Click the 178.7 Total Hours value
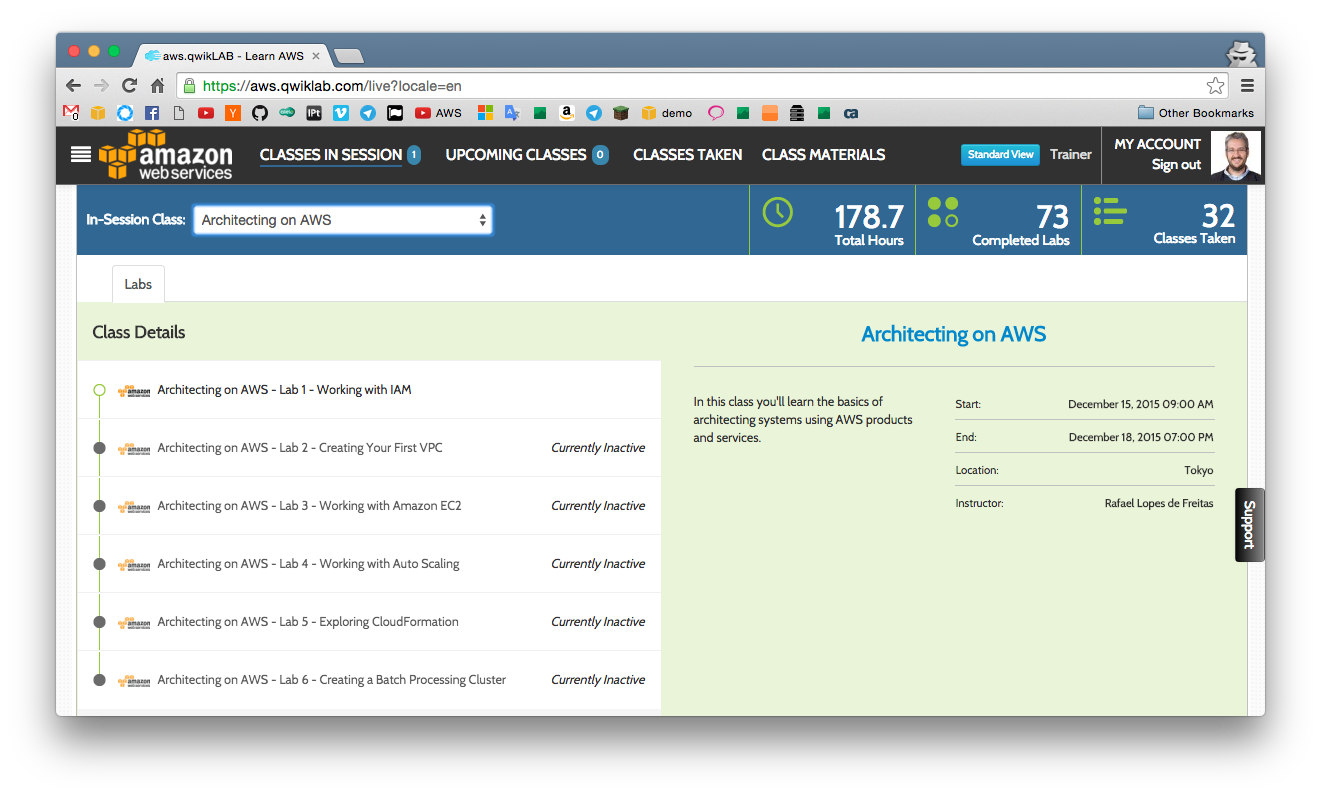 point(868,215)
